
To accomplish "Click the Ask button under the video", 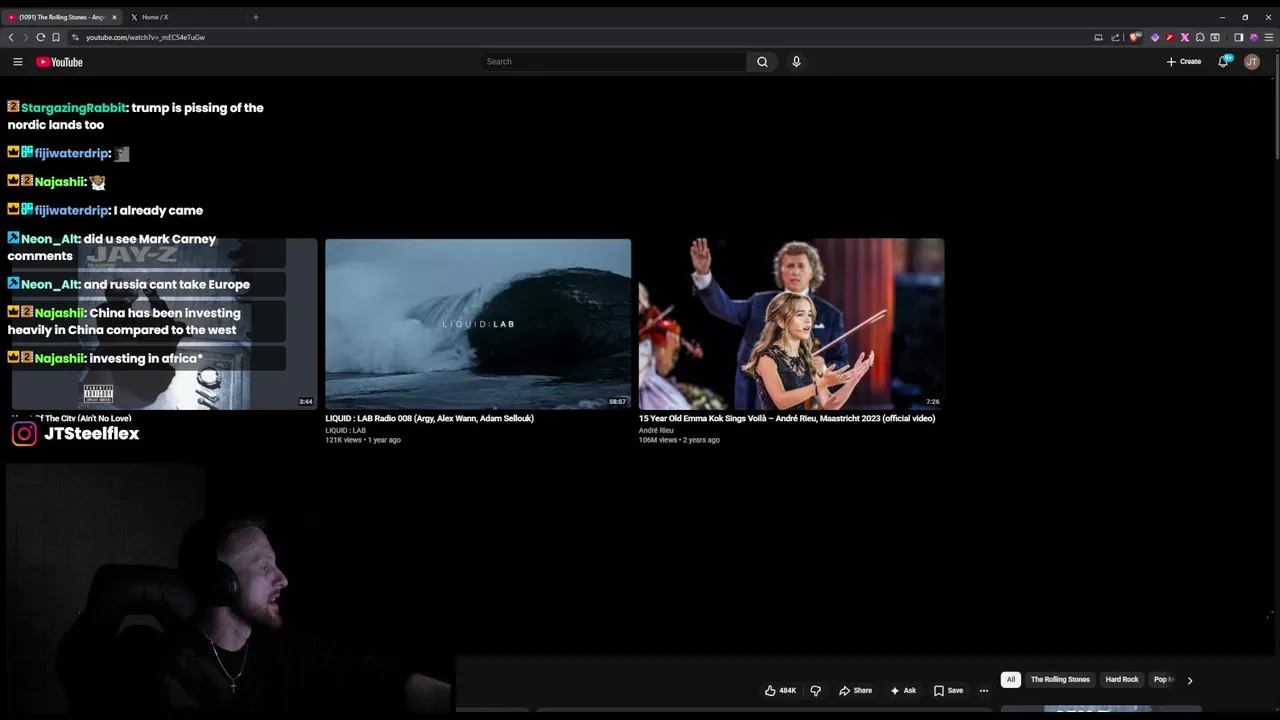I will [x=902, y=690].
